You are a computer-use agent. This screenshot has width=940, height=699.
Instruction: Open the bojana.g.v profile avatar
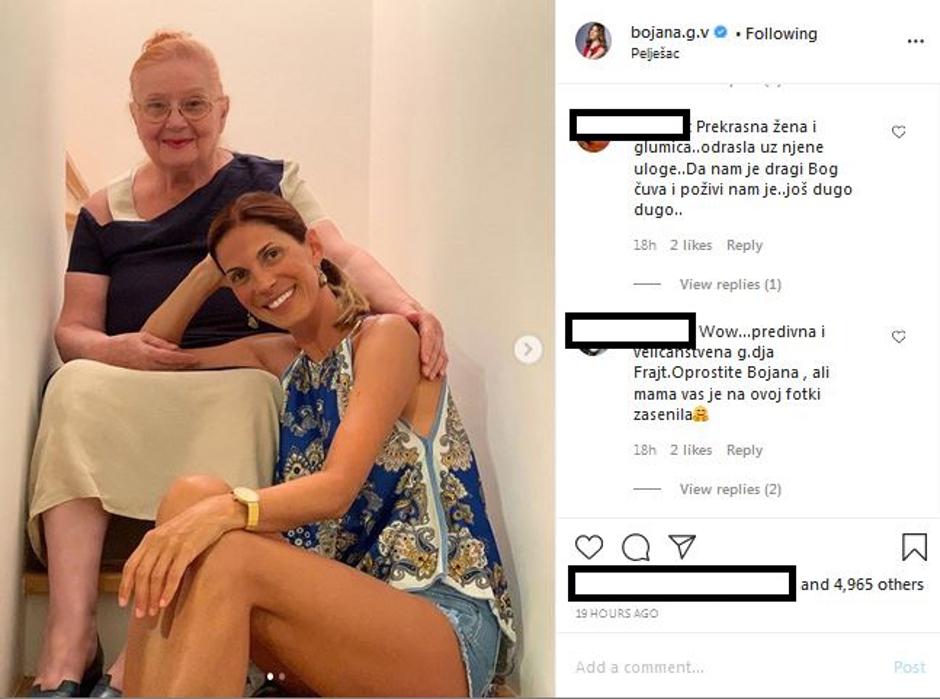tap(593, 41)
